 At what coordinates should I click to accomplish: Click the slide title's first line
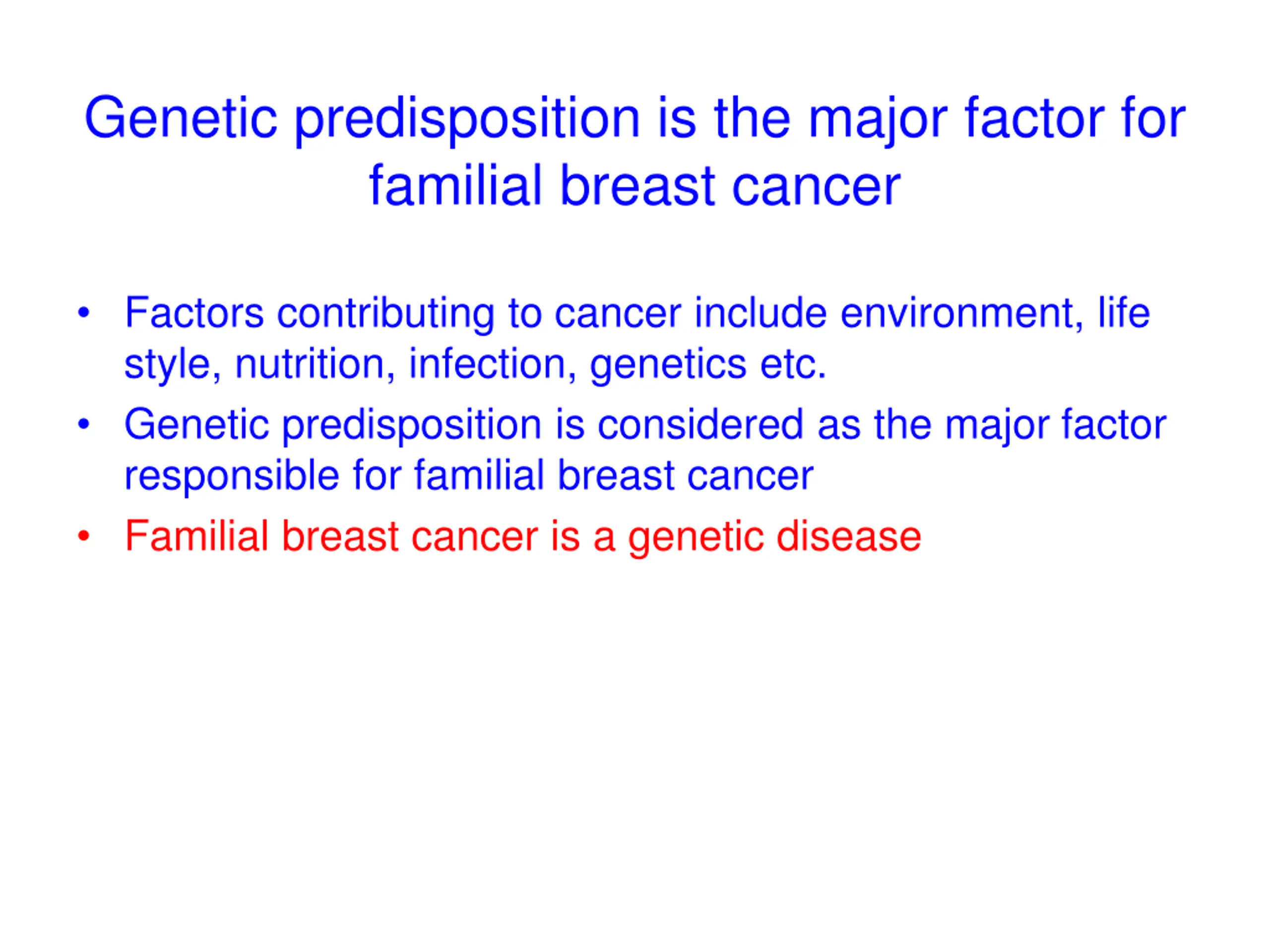(x=635, y=119)
